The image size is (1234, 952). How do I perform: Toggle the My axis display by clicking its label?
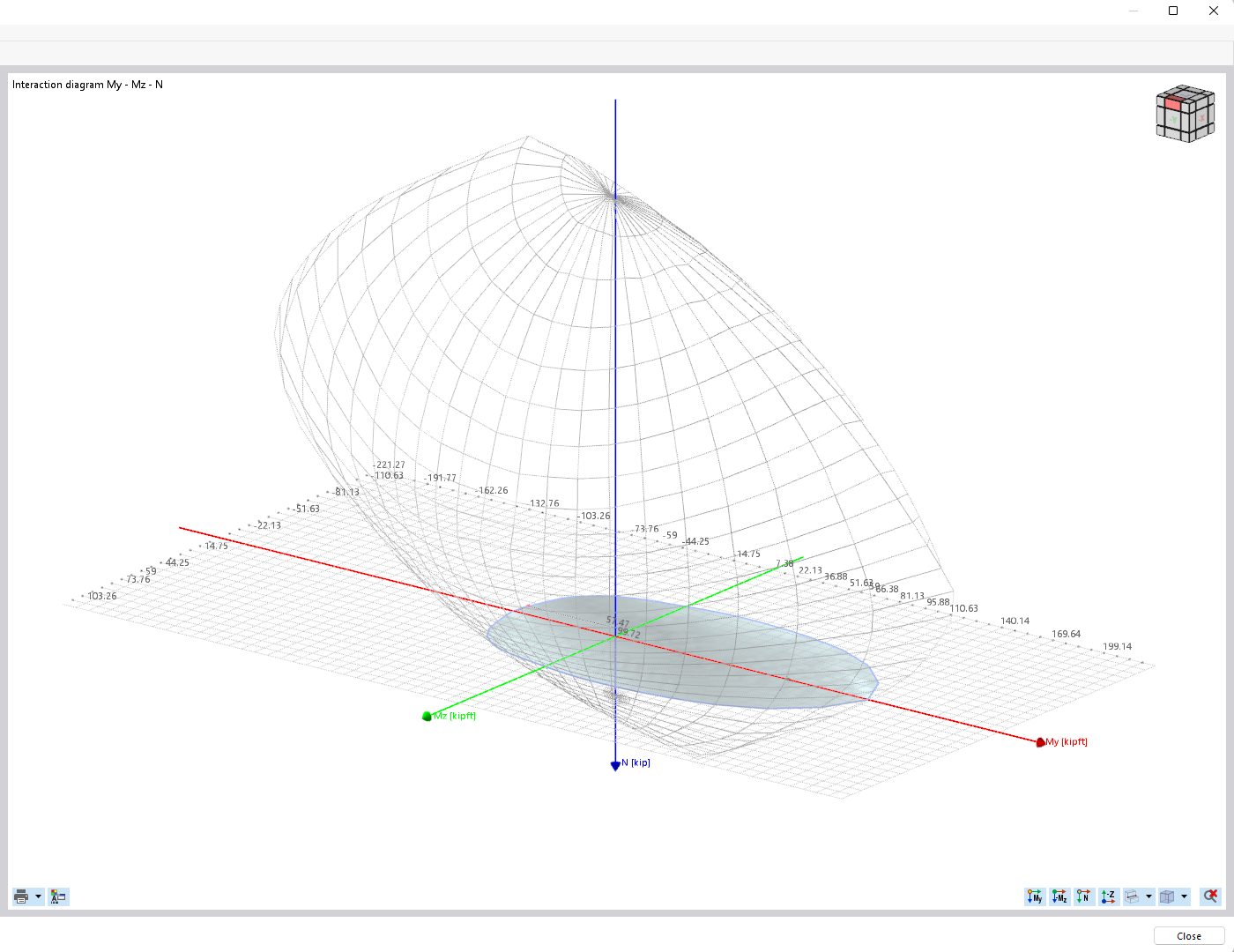pyautogui.click(x=1067, y=742)
